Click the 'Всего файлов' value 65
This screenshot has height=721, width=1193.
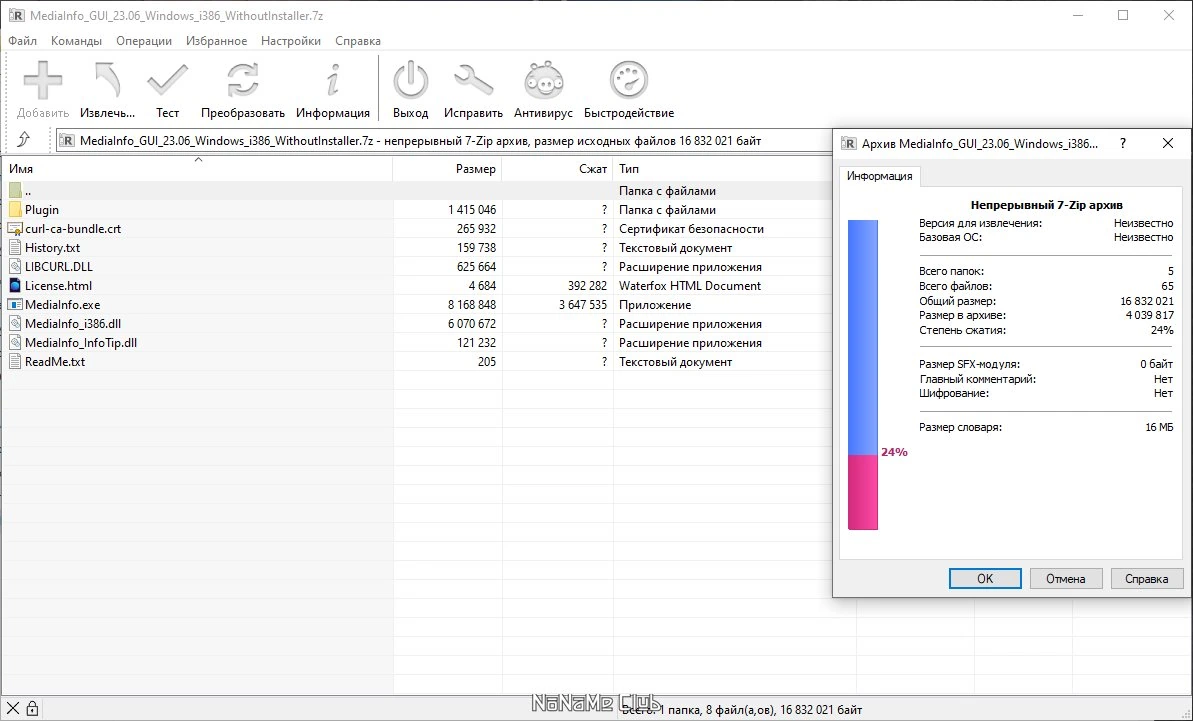[1167, 286]
